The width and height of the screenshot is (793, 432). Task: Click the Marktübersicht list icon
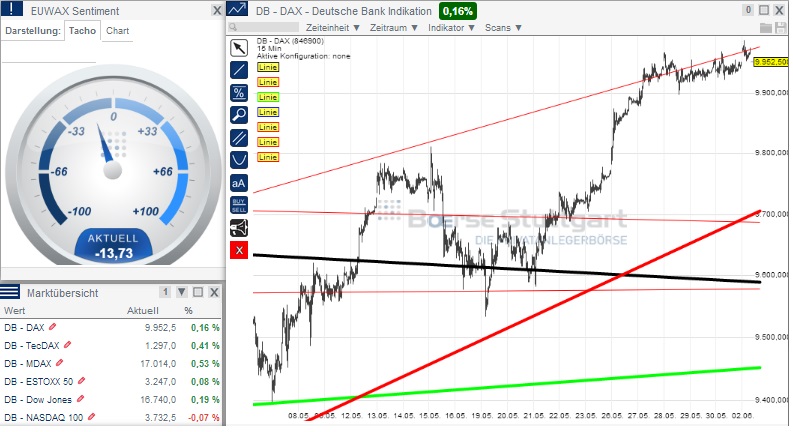(x=10, y=292)
